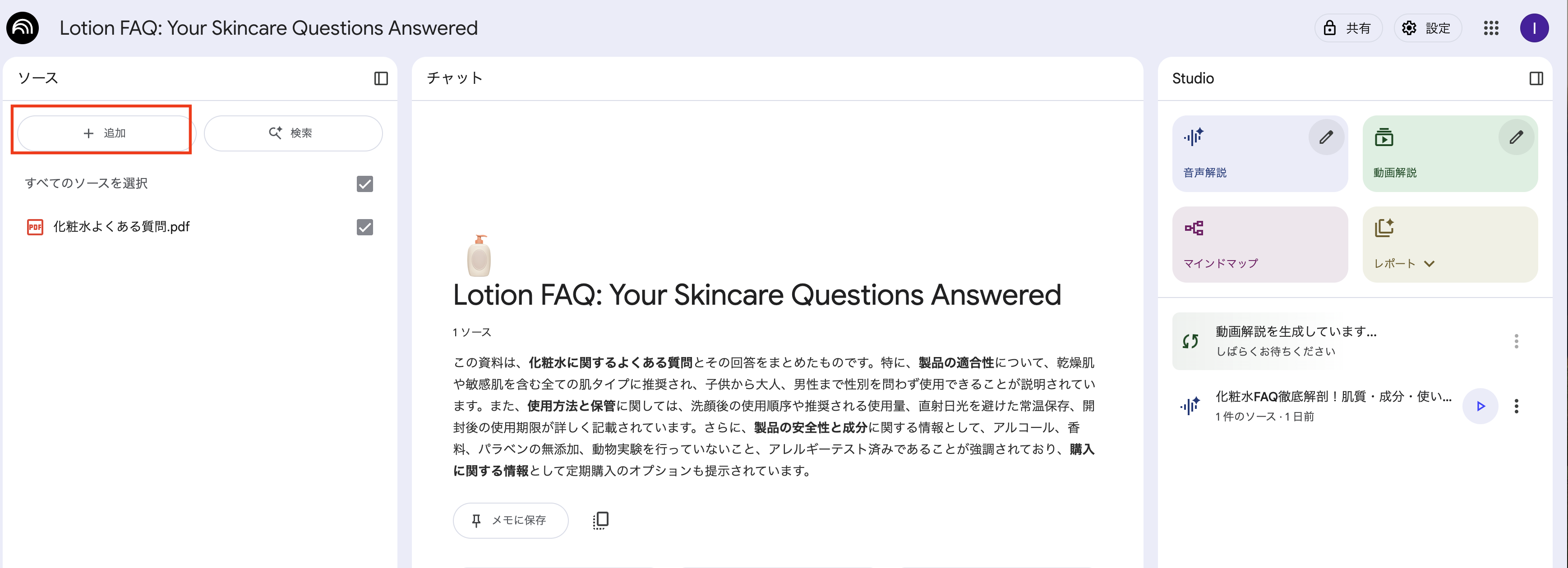
Task: Open the user account avatar
Action: [1534, 28]
